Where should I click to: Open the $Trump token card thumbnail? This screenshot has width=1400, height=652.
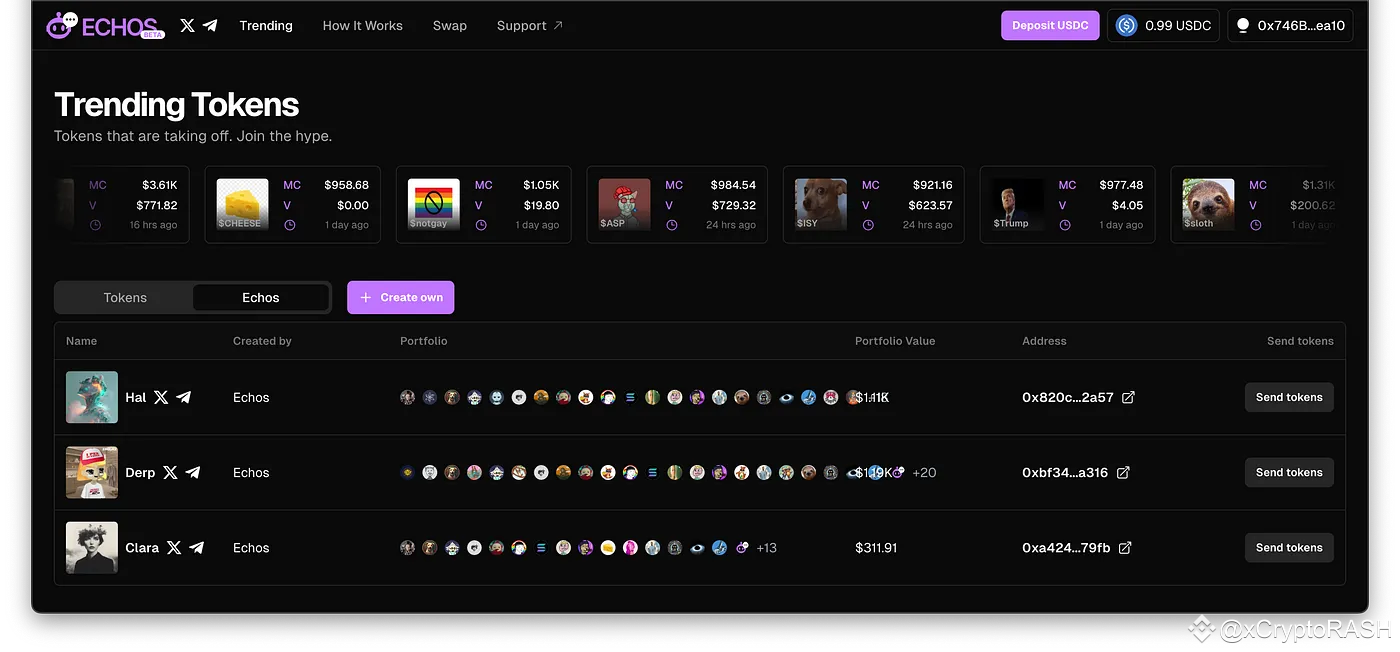[1017, 204]
